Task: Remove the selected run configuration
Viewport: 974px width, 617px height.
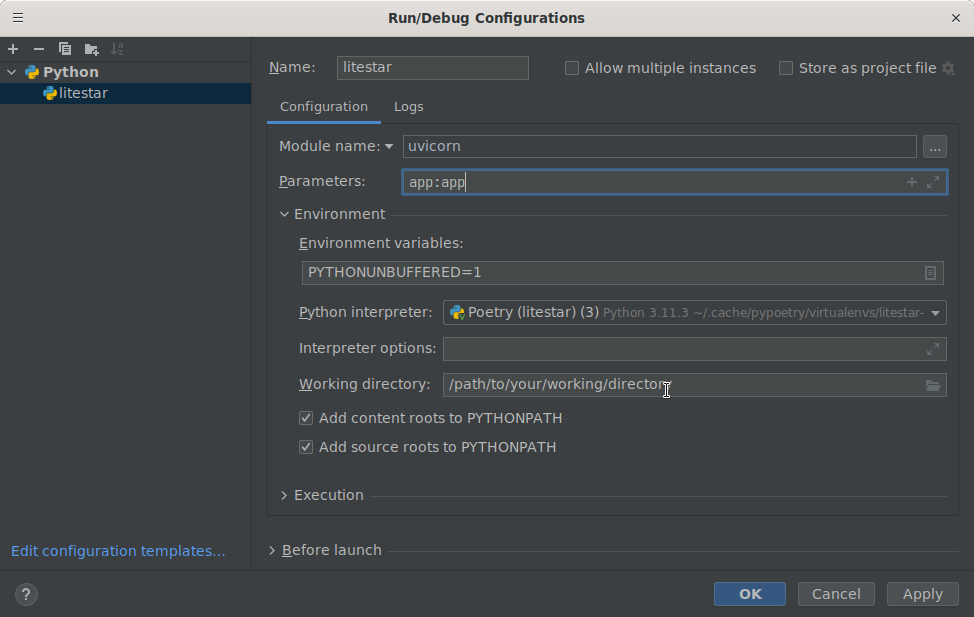Action: [37, 48]
